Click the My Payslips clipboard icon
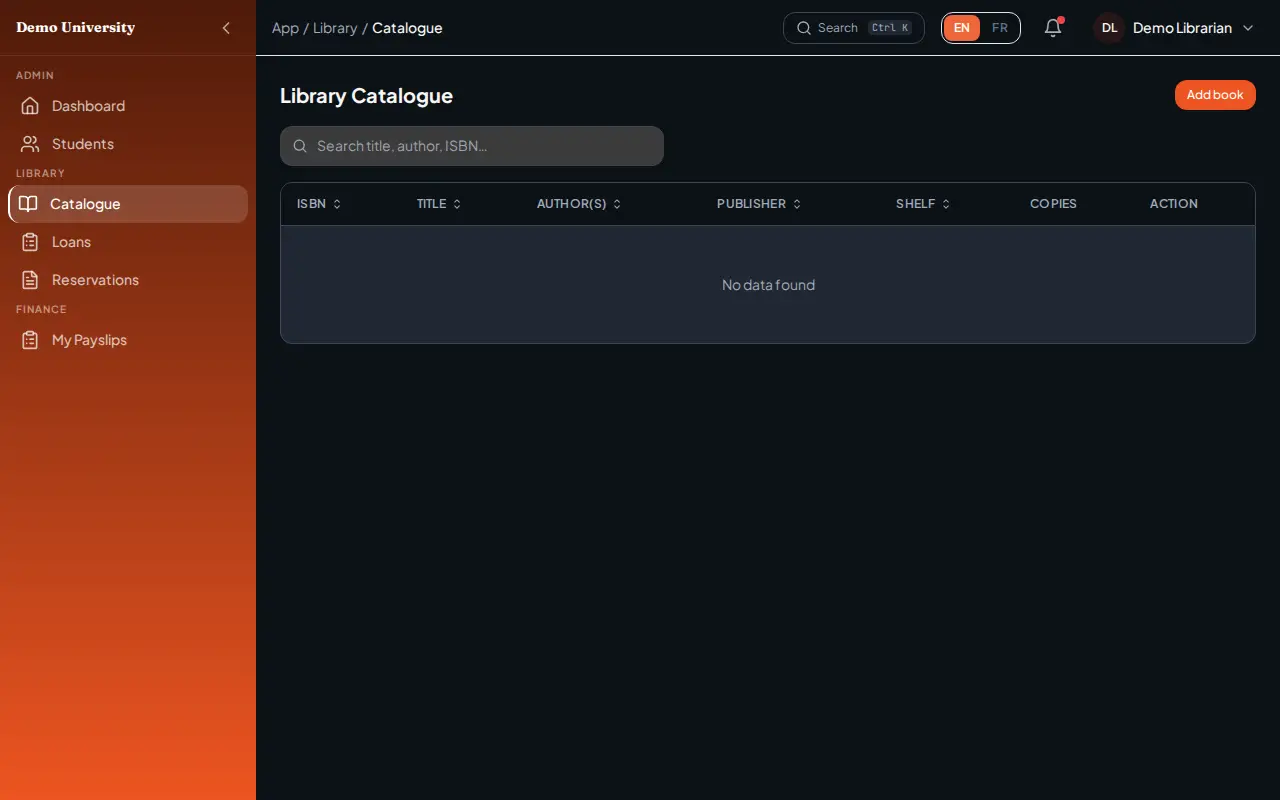The image size is (1280, 800). click(x=30, y=340)
